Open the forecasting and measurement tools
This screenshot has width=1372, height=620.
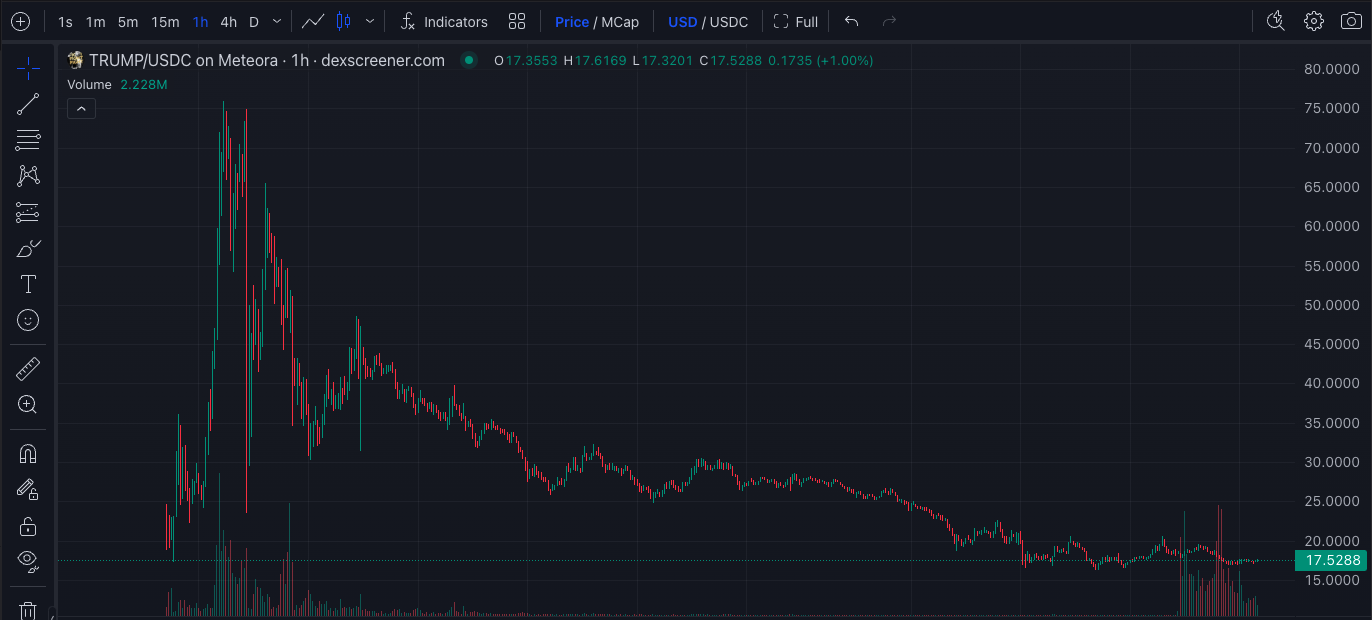click(x=28, y=212)
